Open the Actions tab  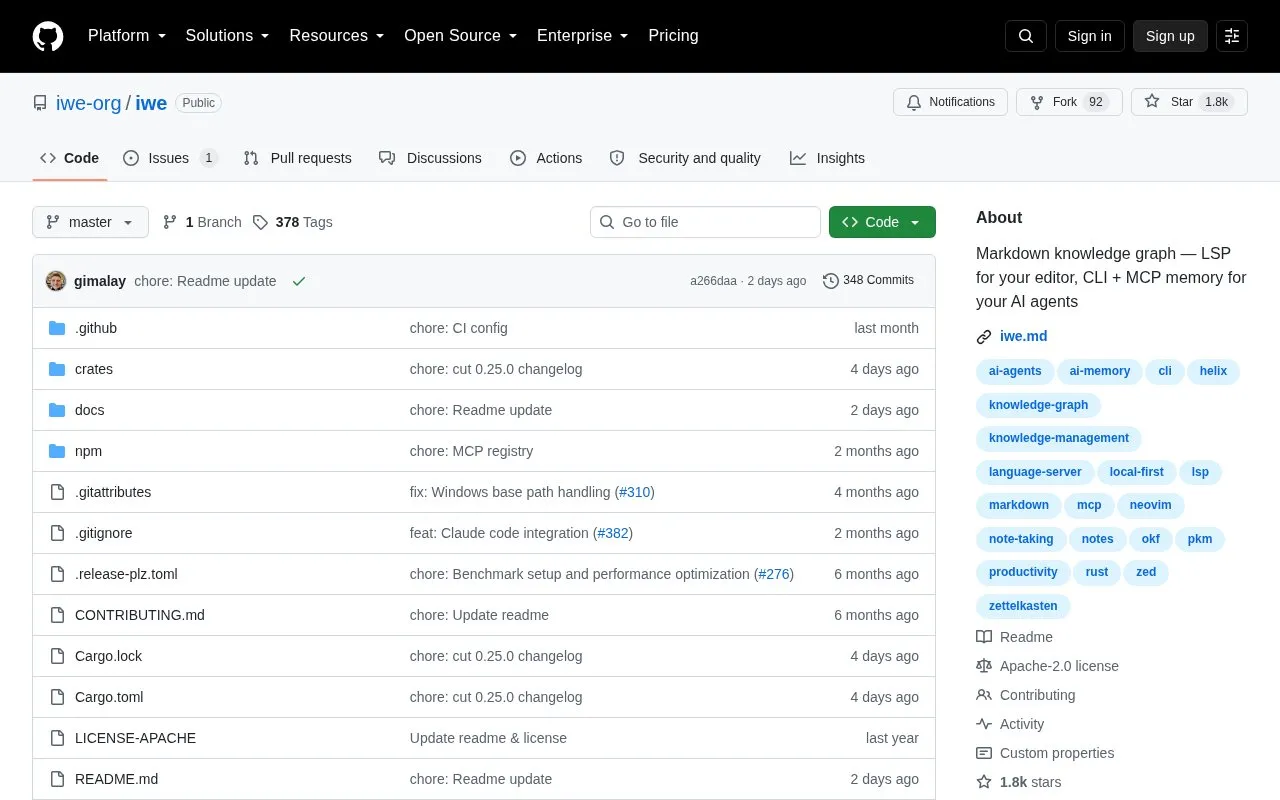tap(546, 158)
